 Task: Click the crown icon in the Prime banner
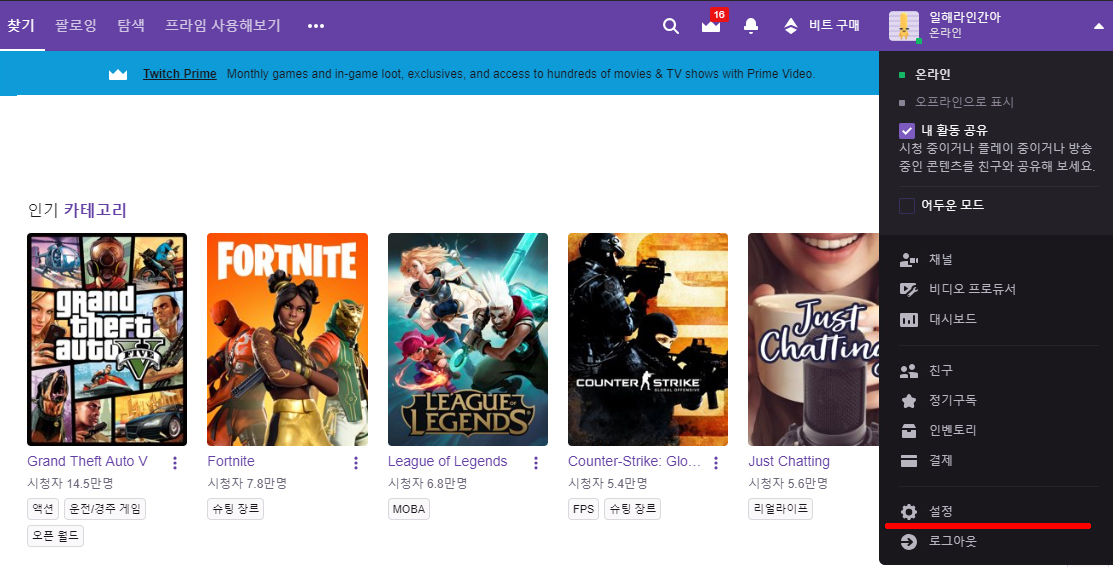tap(118, 74)
